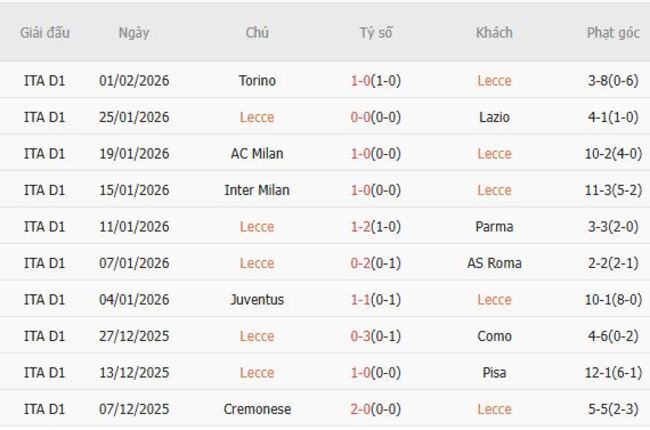Open the Lazio team link
Image resolution: width=650 pixels, height=430 pixels.
[x=494, y=117]
